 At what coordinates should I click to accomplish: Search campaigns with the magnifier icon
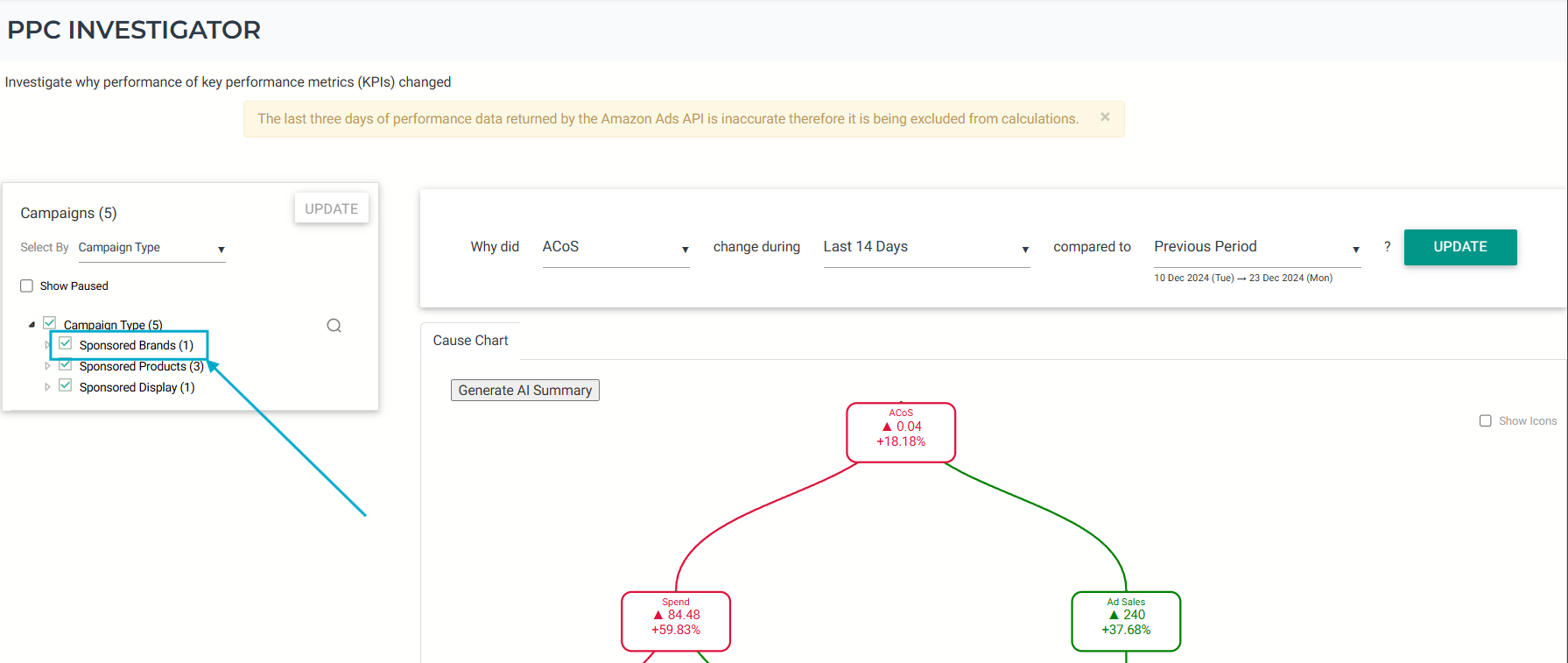click(x=334, y=326)
